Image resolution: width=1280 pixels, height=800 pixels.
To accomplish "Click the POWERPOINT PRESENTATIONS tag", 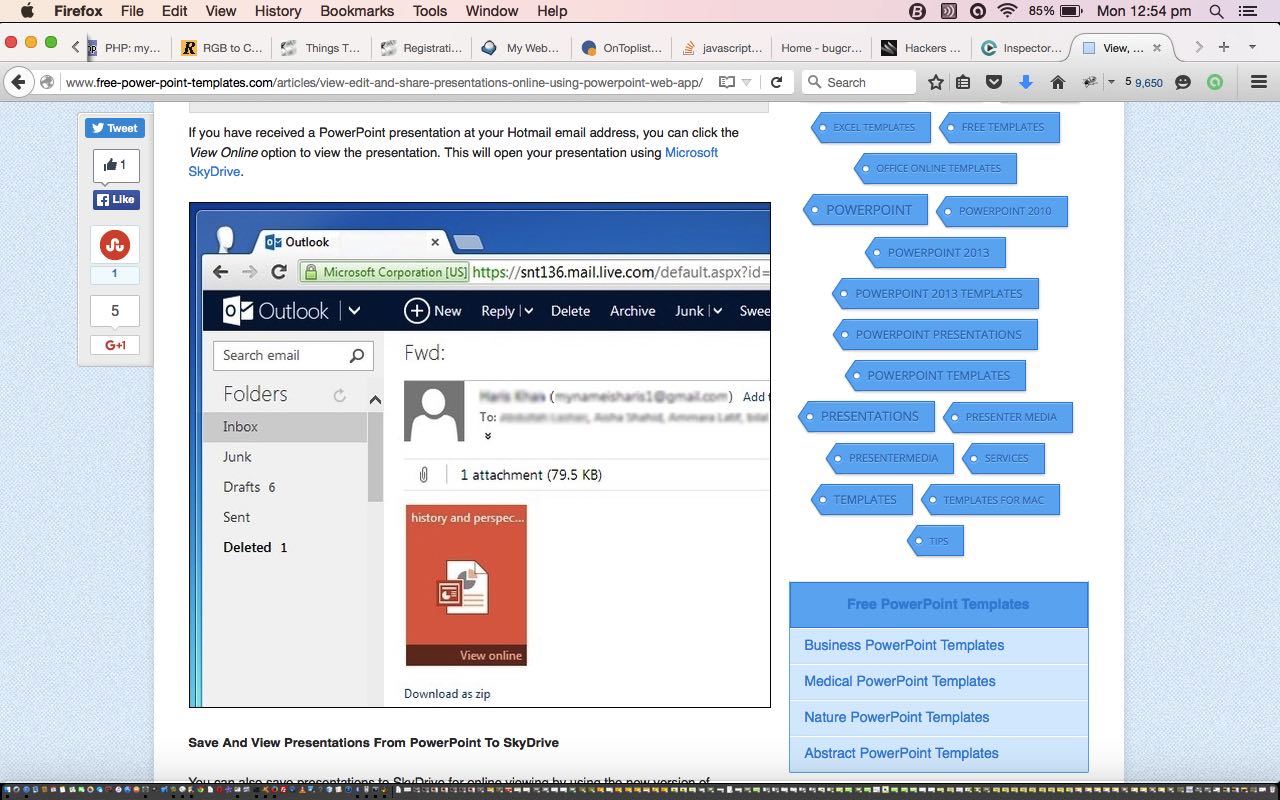I will [x=936, y=334].
